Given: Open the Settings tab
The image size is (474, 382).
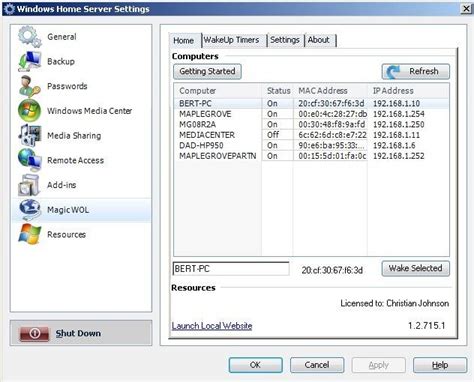Looking at the screenshot, I should pos(285,40).
